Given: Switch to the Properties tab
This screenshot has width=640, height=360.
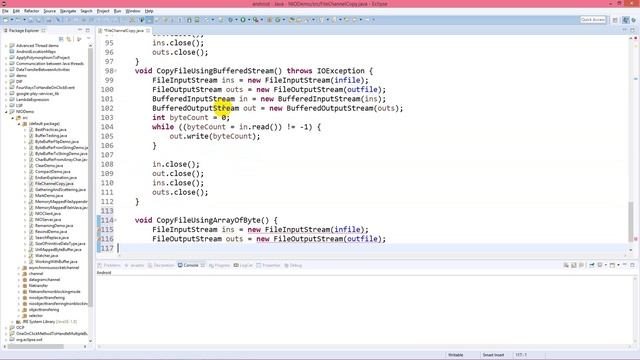Looking at the screenshot, I should (268, 265).
